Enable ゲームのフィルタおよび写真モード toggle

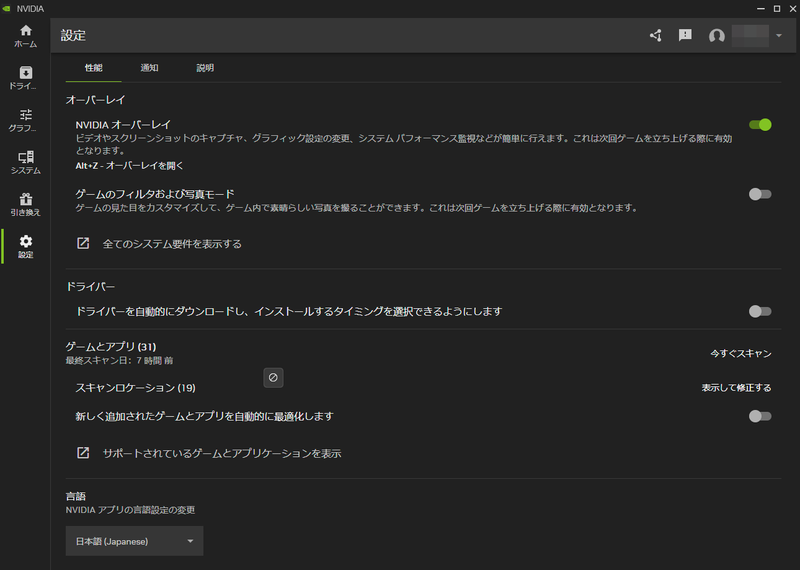tap(760, 194)
